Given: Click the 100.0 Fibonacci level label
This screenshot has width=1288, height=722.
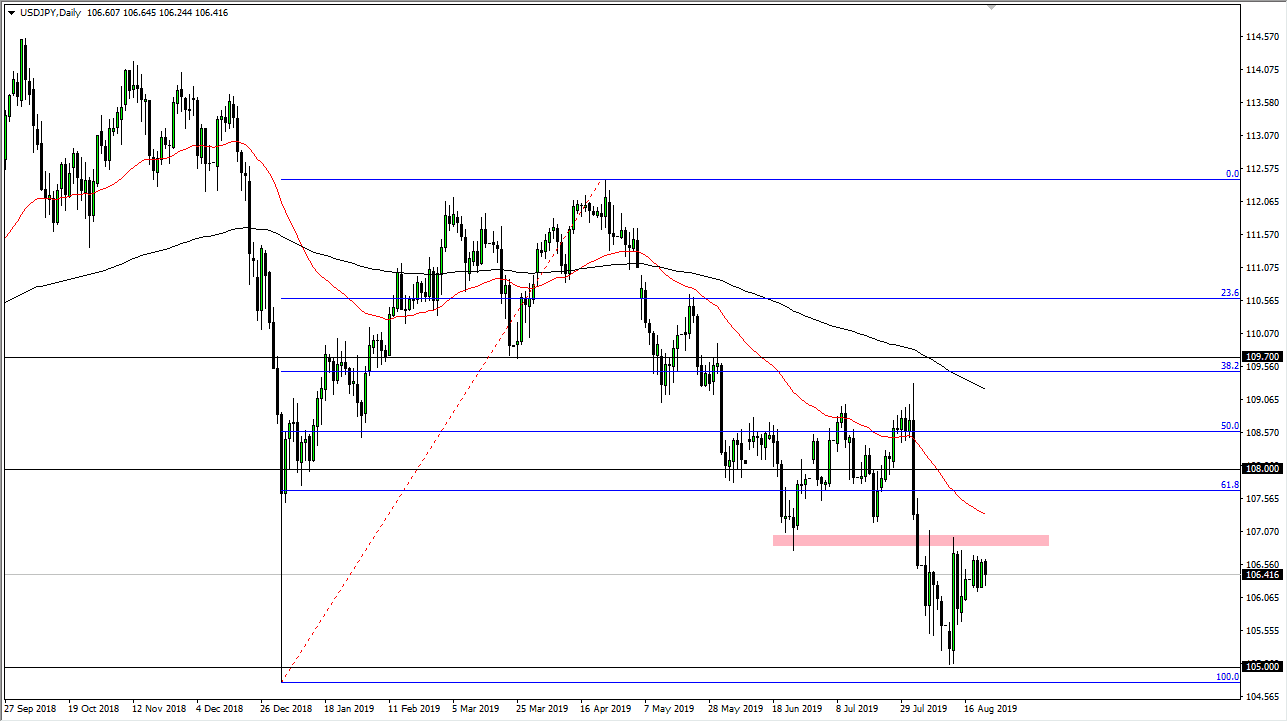Looking at the screenshot, I should coord(1227,678).
